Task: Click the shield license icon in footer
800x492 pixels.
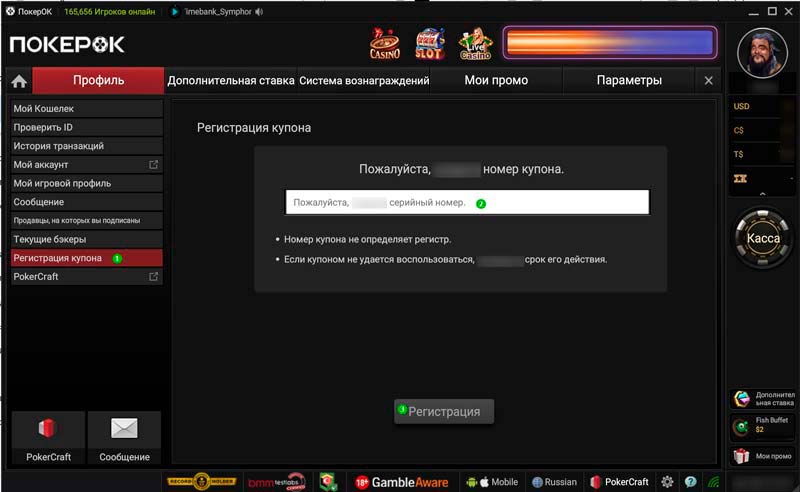Action: click(x=328, y=482)
